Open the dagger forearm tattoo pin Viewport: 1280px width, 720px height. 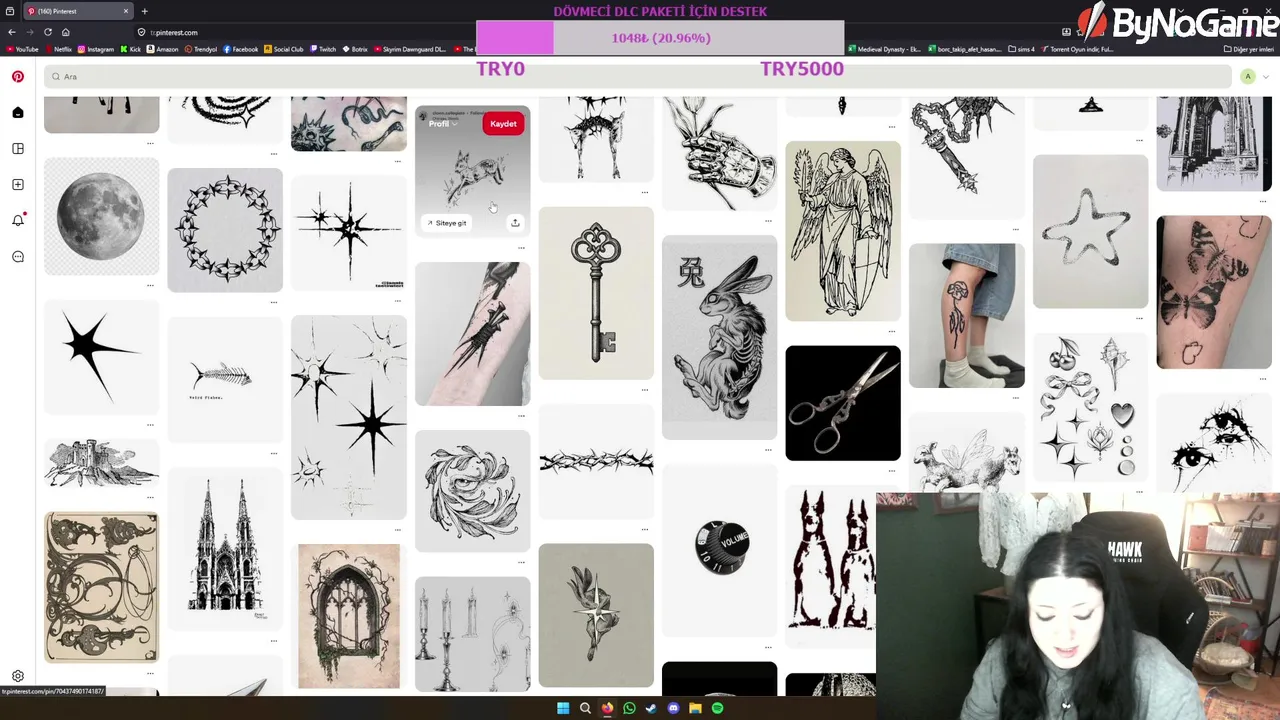pos(473,334)
